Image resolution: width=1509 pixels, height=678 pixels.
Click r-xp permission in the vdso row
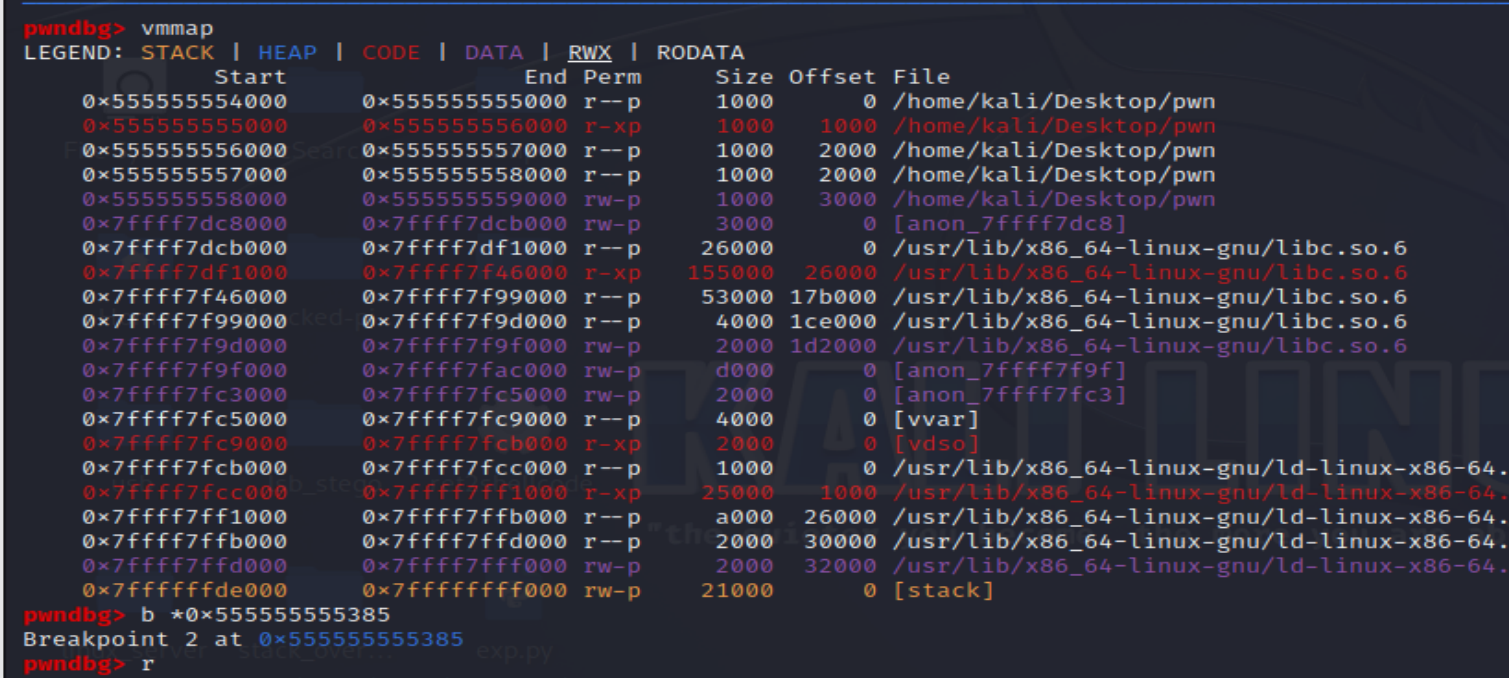click(x=612, y=444)
